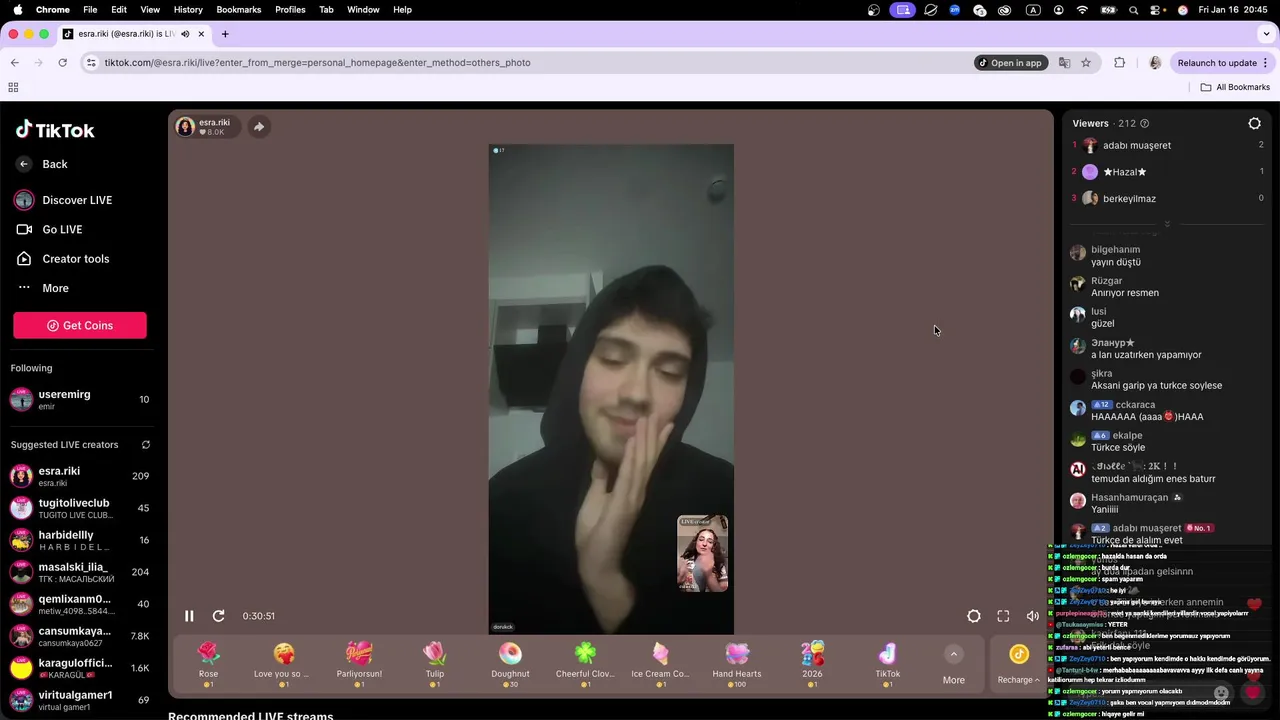Send a Hand Hearts gift
Screen dimensions: 1280x720
737,664
